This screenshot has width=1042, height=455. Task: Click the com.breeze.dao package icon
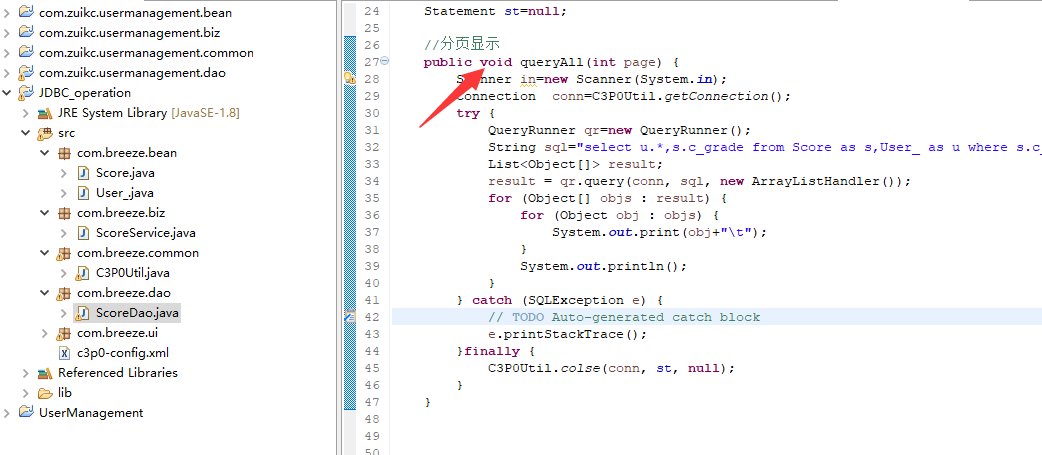click(x=64, y=292)
